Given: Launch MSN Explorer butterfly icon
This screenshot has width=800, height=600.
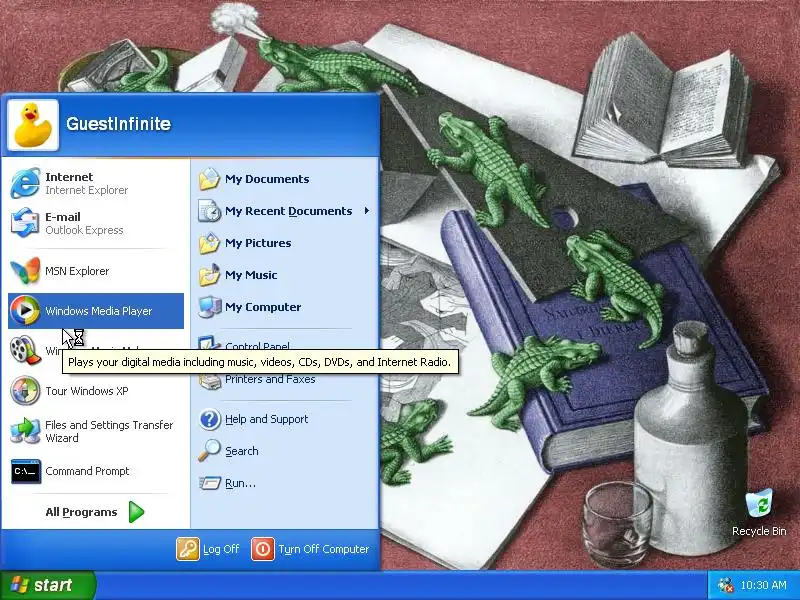Looking at the screenshot, I should tap(25, 271).
